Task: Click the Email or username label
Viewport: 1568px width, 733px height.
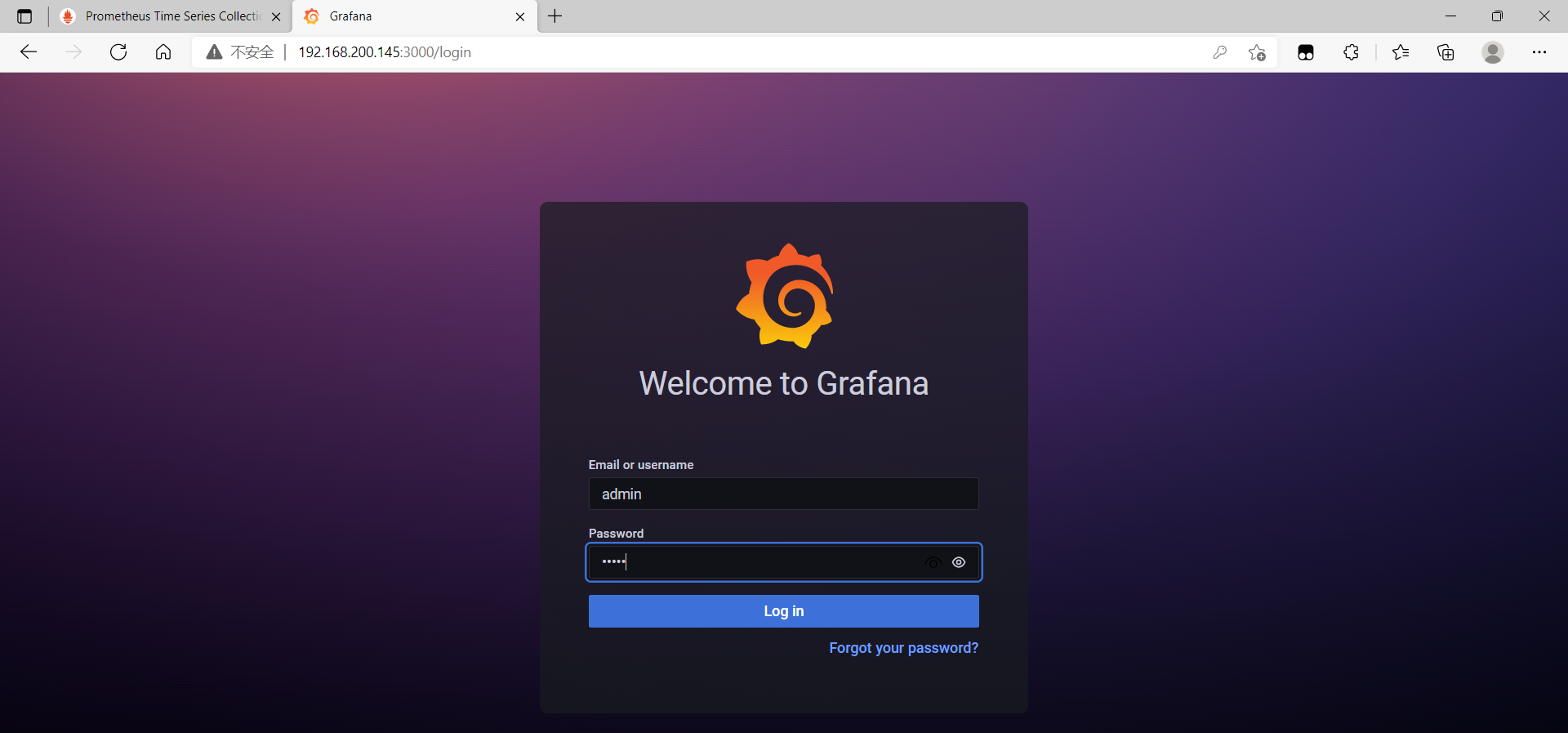Action: 641,465
